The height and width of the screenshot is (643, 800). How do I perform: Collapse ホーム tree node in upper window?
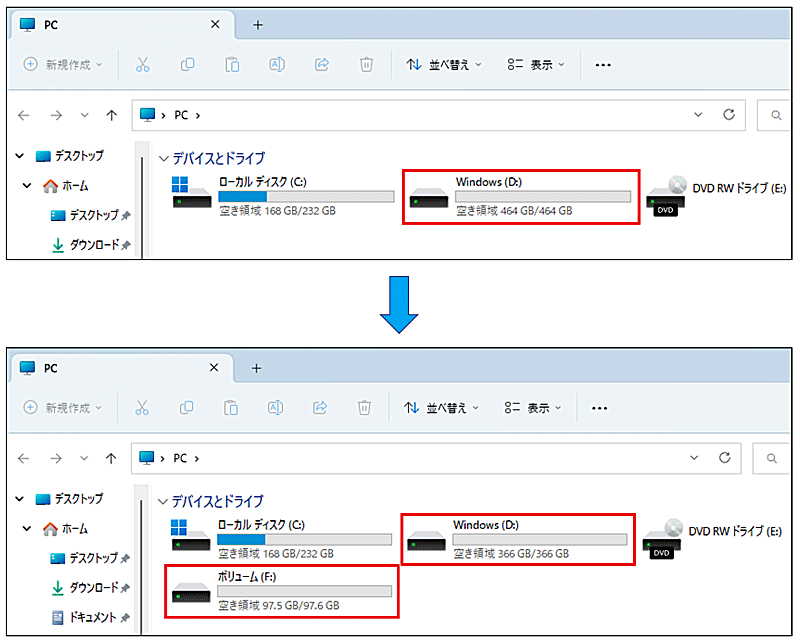(x=27, y=186)
